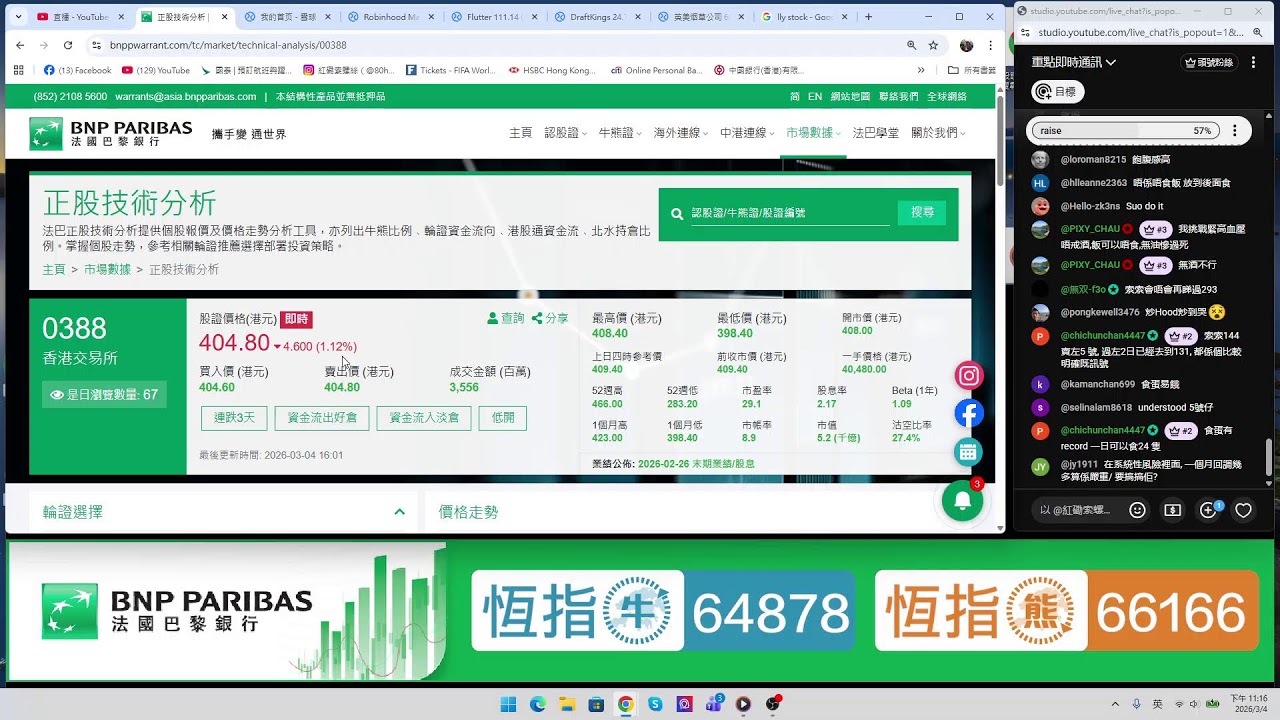The width and height of the screenshot is (1280, 720).
Task: Open Microsoft Teams from taskbar
Action: click(714, 704)
